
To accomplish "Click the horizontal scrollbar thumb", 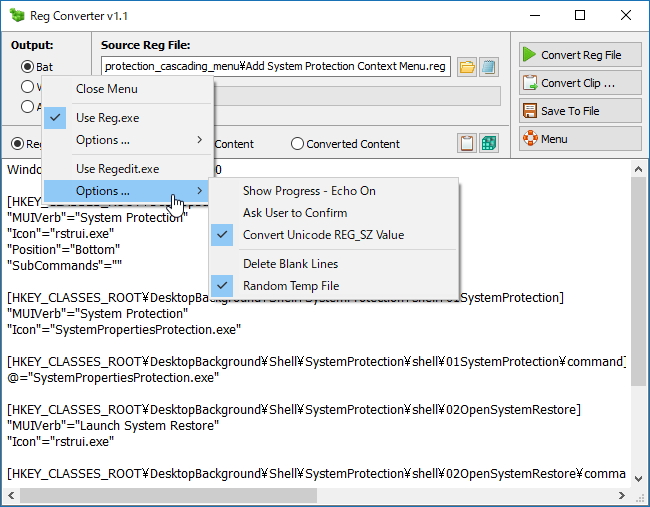I will (168, 495).
